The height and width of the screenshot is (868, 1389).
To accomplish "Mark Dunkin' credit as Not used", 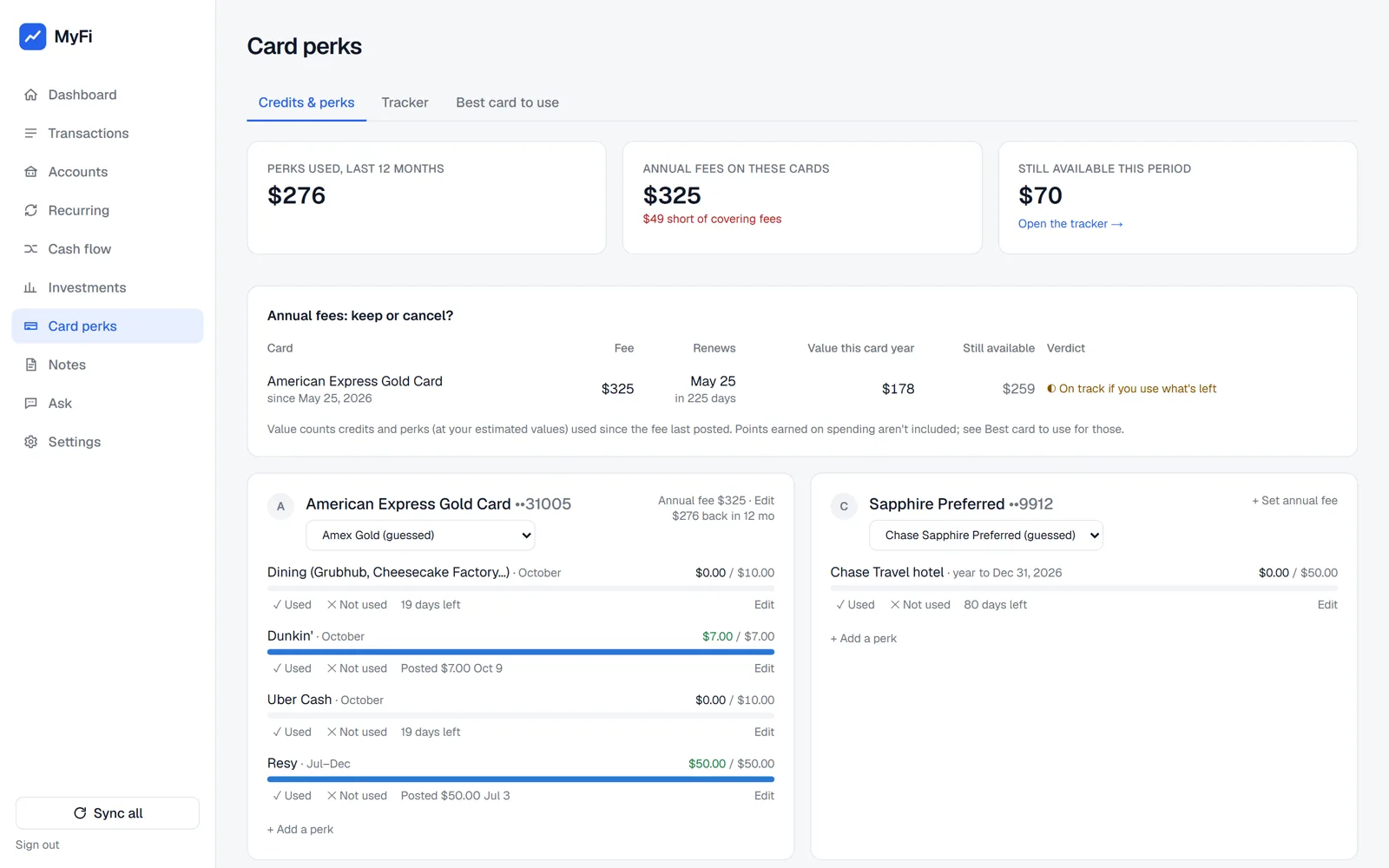I will tap(357, 668).
